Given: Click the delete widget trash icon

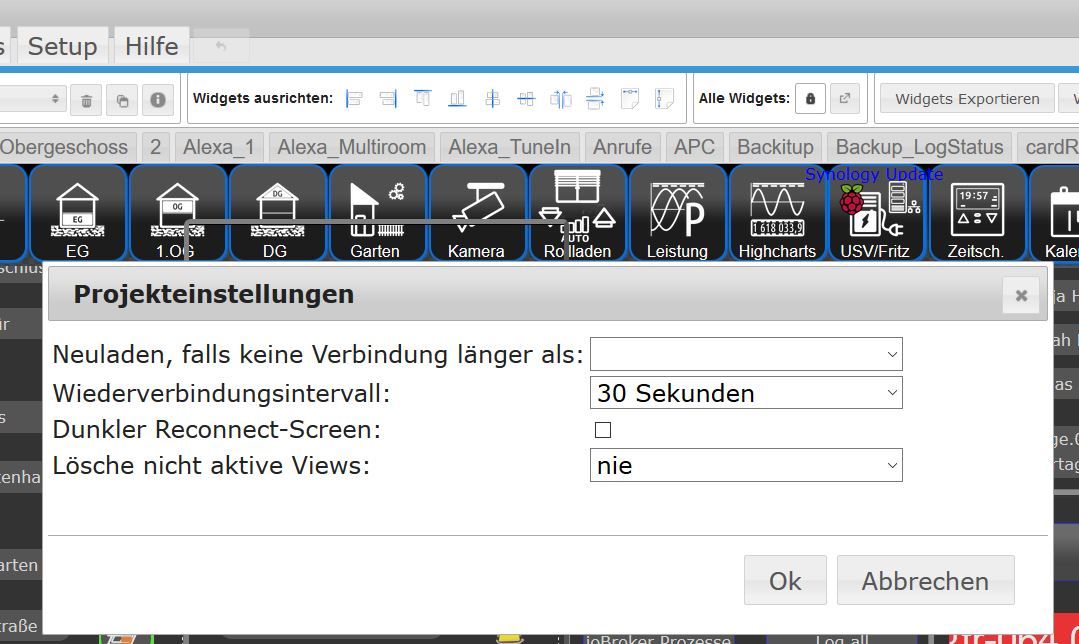Looking at the screenshot, I should (x=86, y=100).
